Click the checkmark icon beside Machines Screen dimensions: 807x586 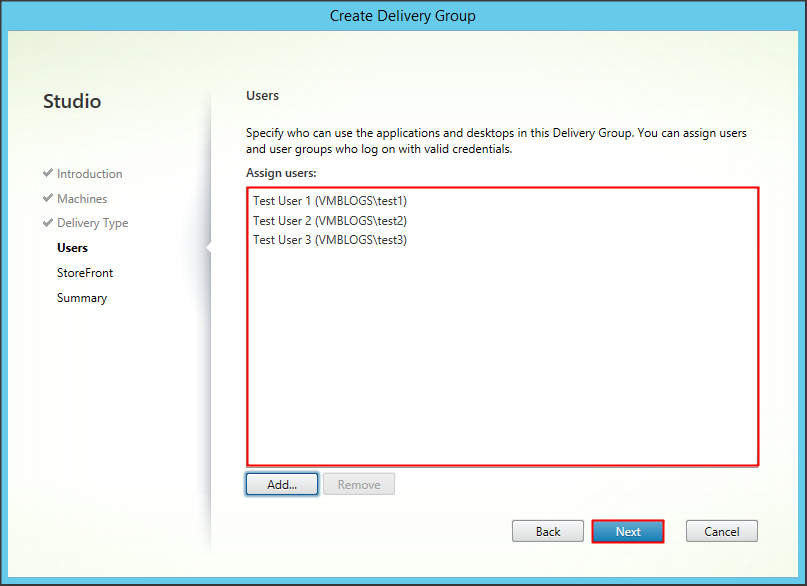click(x=48, y=199)
